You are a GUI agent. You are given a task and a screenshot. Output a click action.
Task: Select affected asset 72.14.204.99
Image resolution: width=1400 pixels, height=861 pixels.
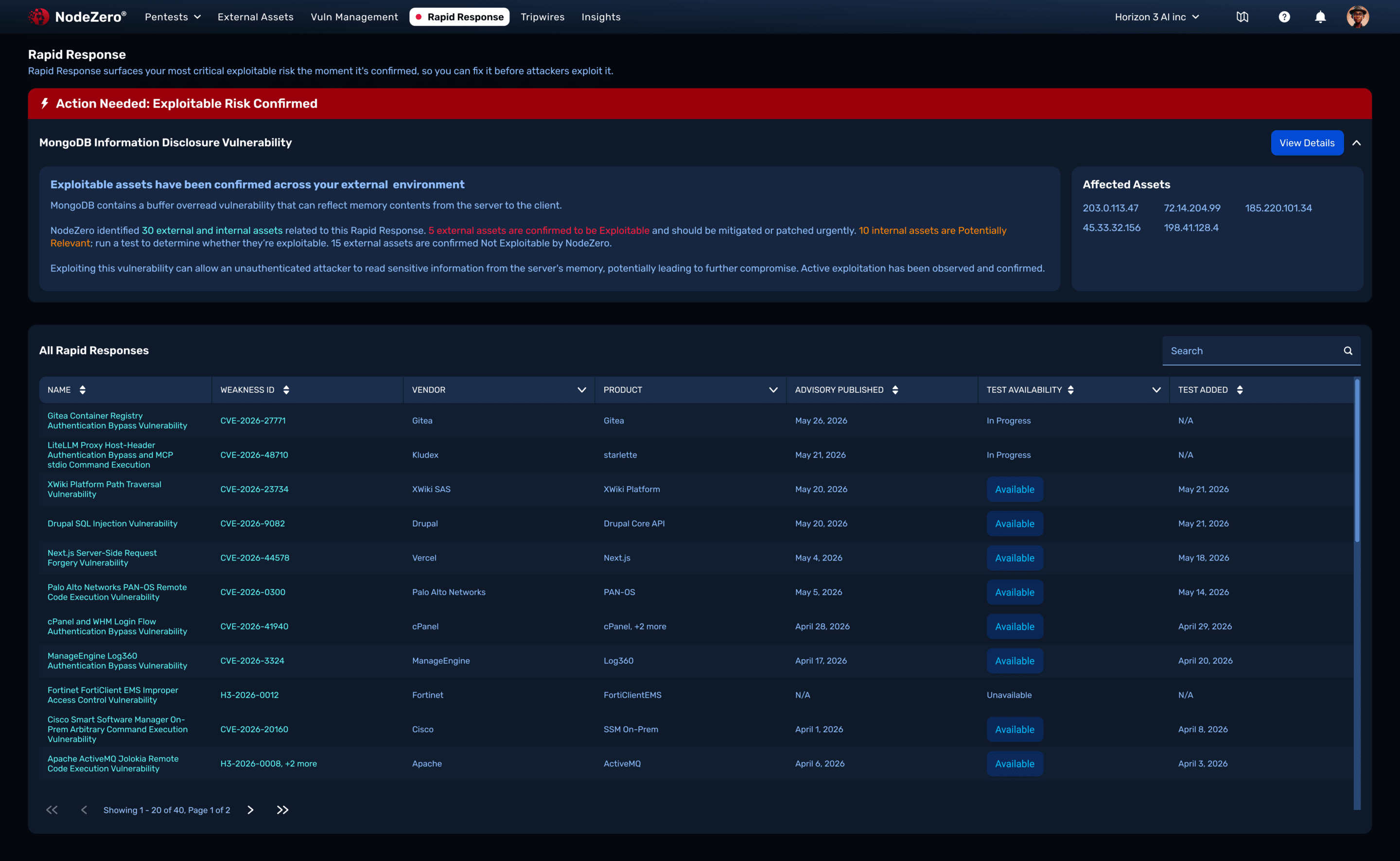point(1191,208)
